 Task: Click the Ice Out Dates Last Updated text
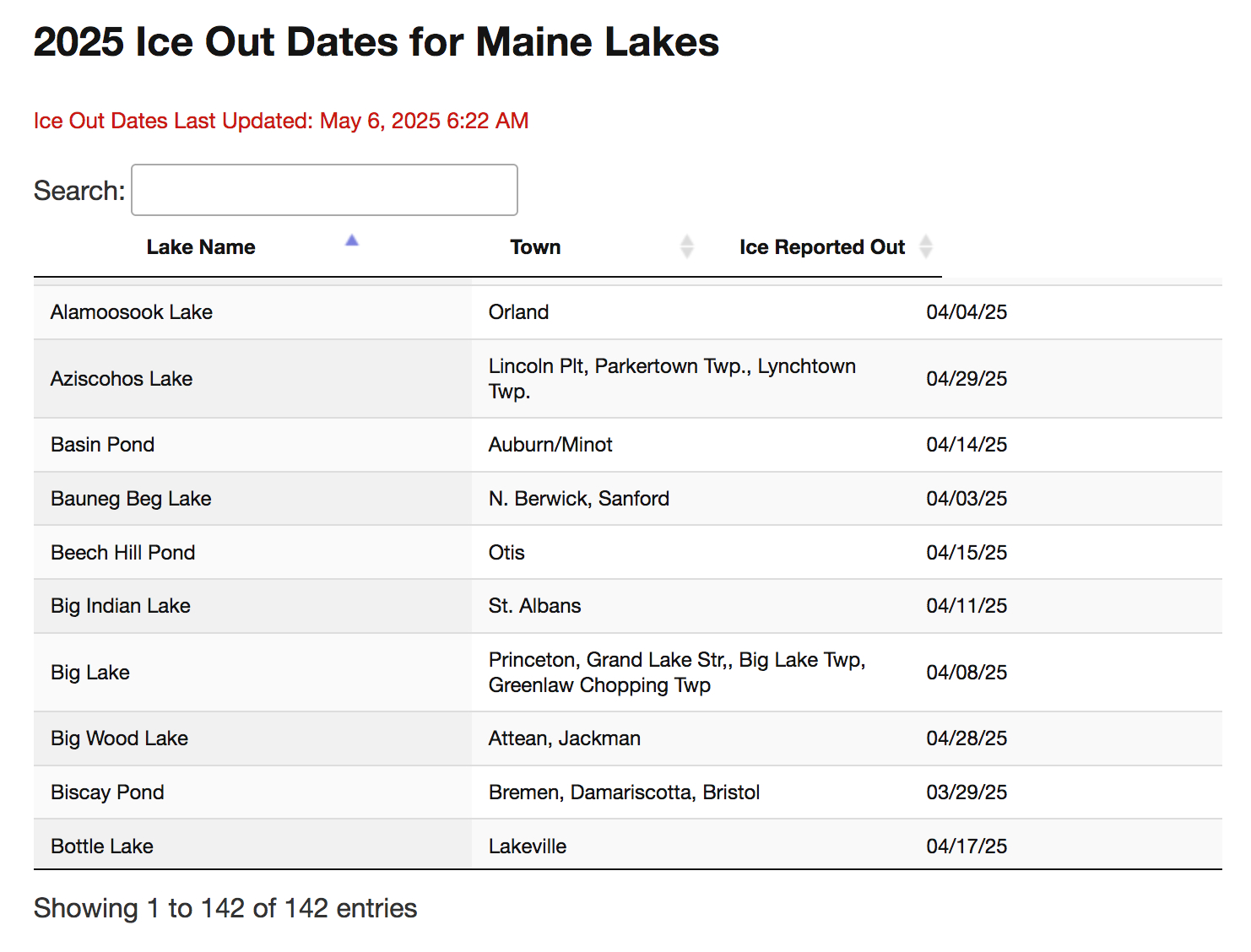pos(281,121)
